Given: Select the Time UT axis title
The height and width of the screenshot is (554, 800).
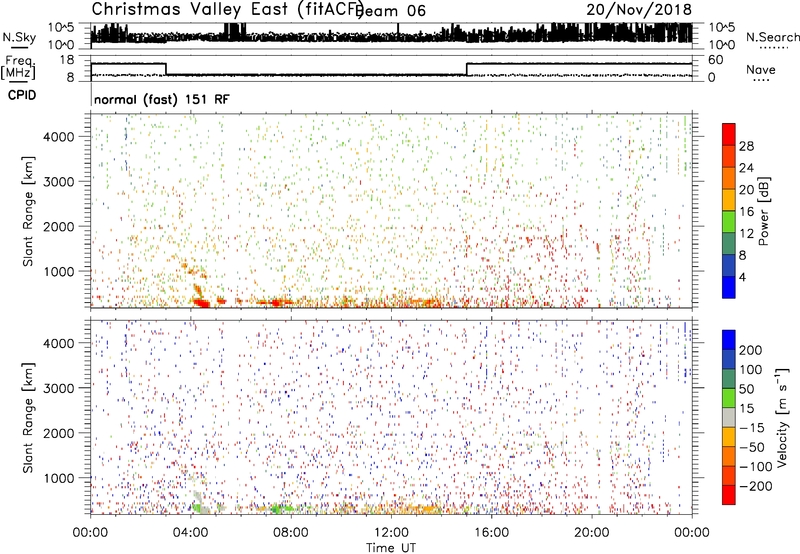Looking at the screenshot, I should pos(391,548).
